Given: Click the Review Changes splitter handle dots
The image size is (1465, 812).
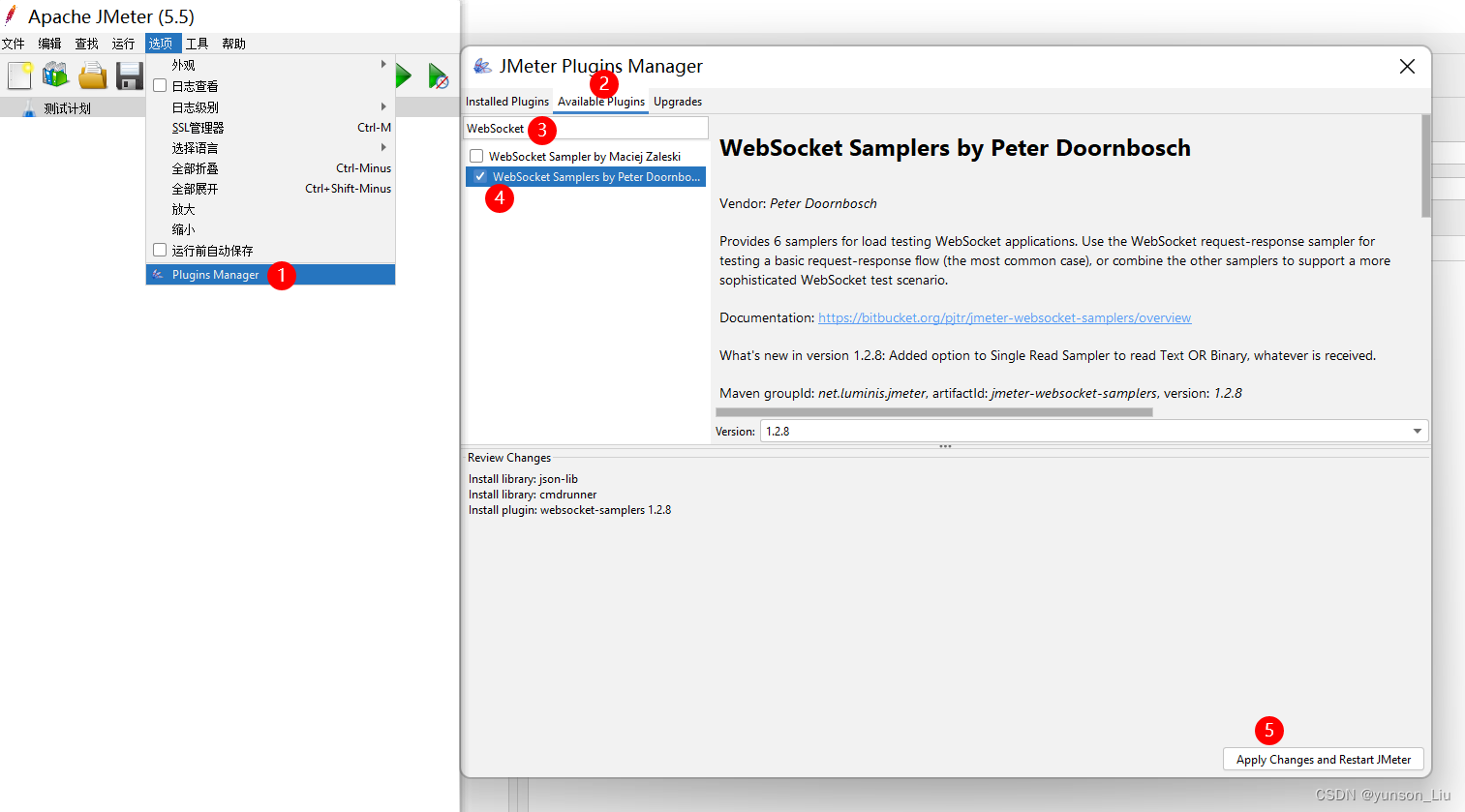Looking at the screenshot, I should [x=945, y=446].
